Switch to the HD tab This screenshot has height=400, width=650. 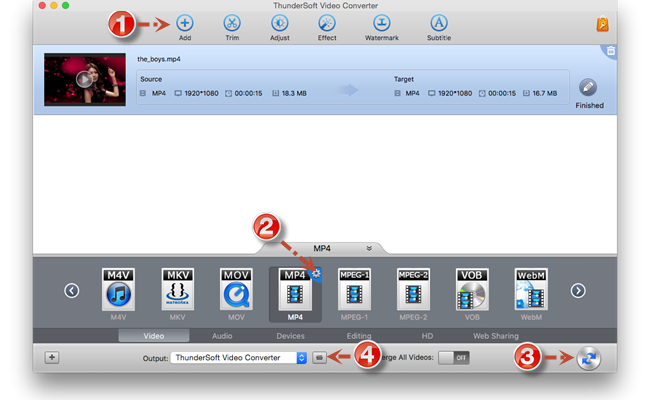(x=427, y=336)
